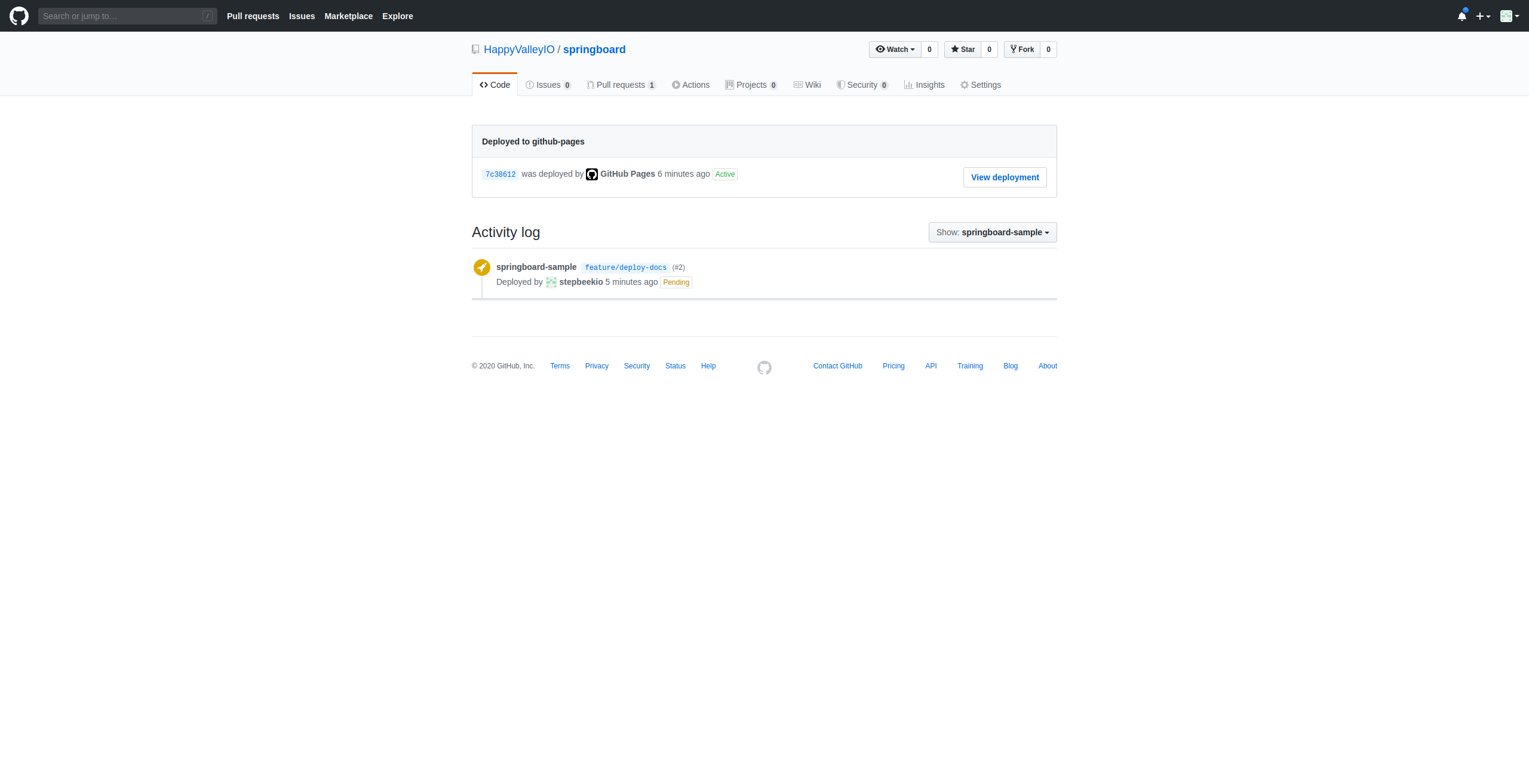Focus the Search or jump to field

127,16
